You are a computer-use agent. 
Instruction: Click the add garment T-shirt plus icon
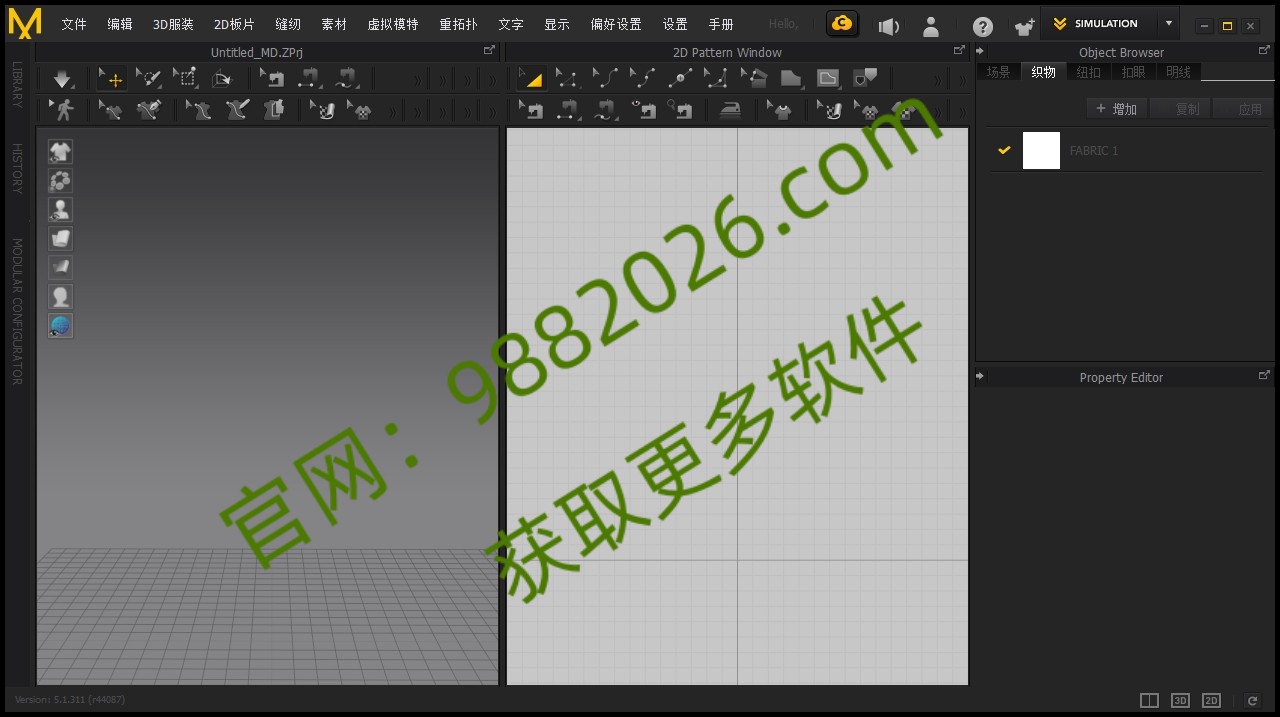coord(1024,27)
